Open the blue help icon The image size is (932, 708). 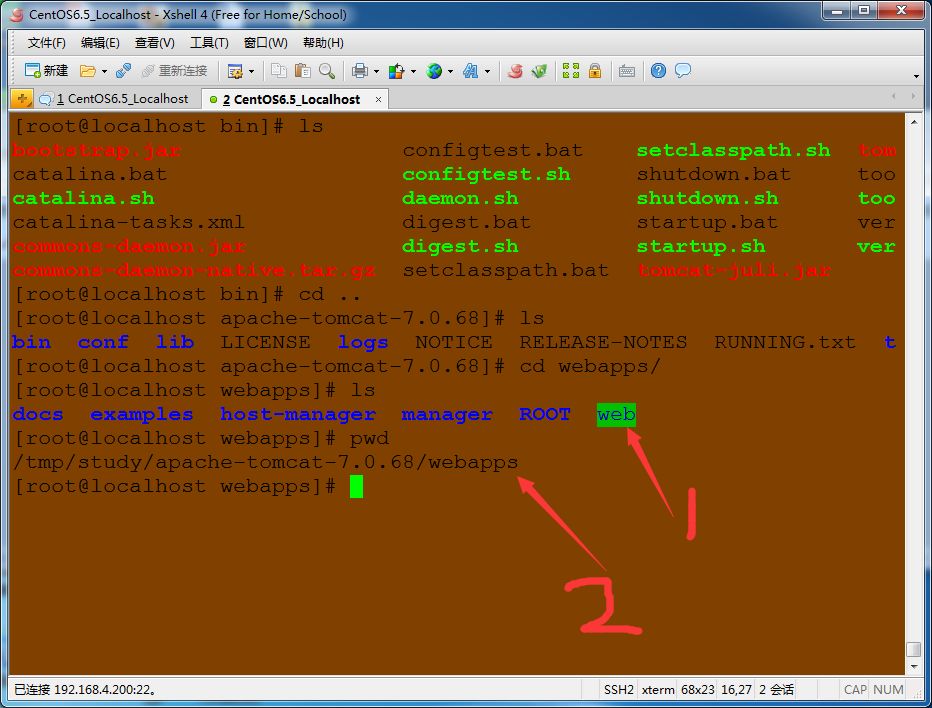coord(658,71)
